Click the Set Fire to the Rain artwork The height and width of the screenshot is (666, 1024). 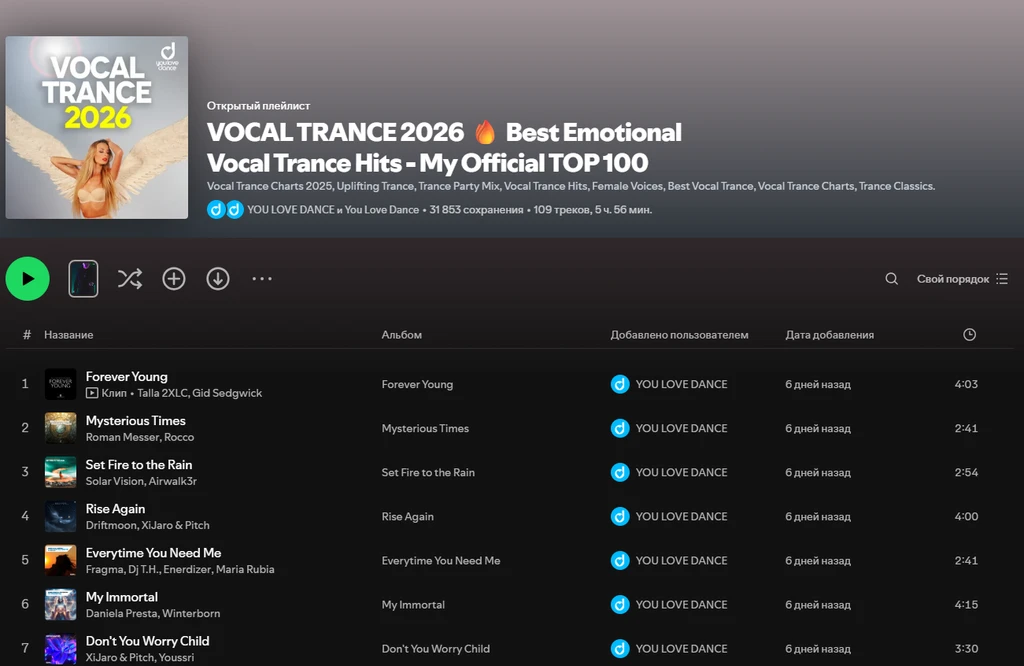[x=60, y=472]
